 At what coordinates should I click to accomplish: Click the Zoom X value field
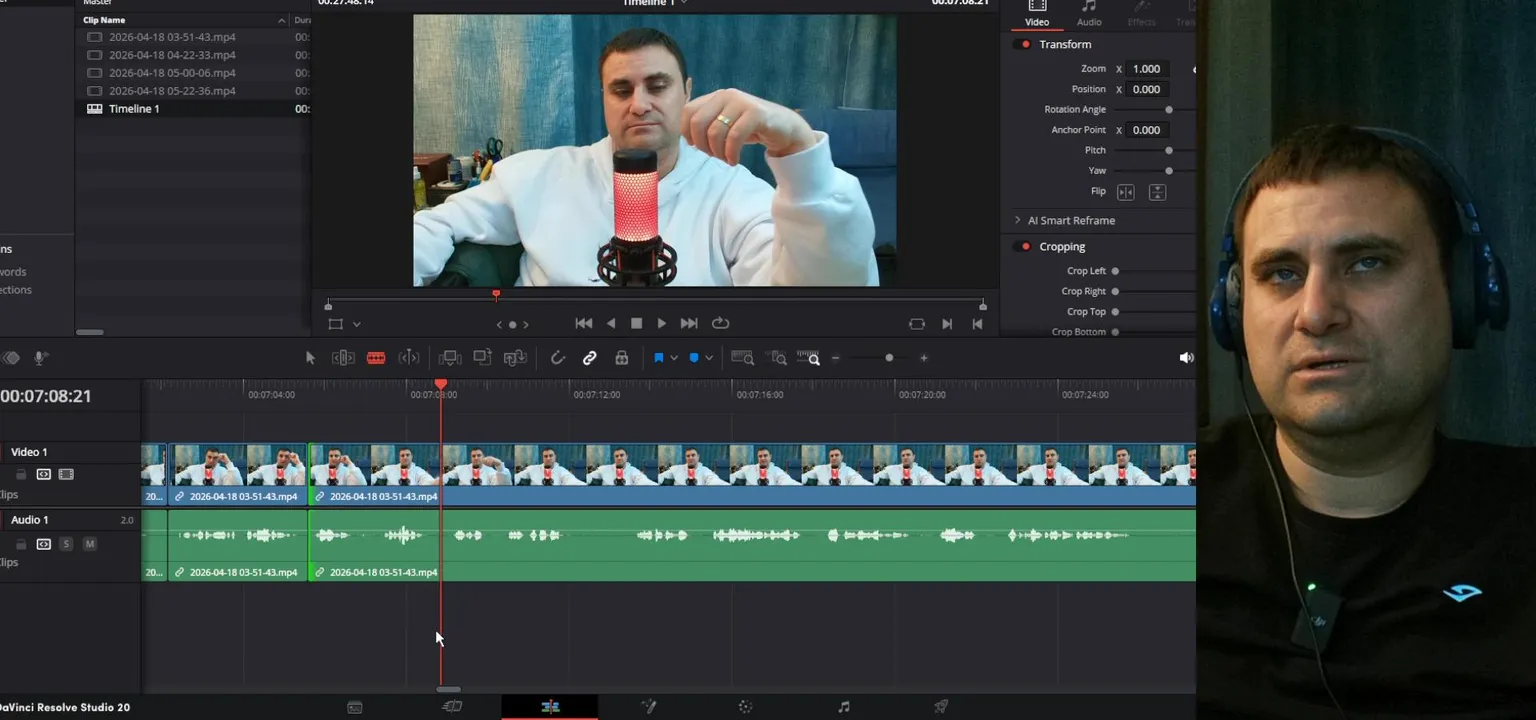[x=1147, y=69]
